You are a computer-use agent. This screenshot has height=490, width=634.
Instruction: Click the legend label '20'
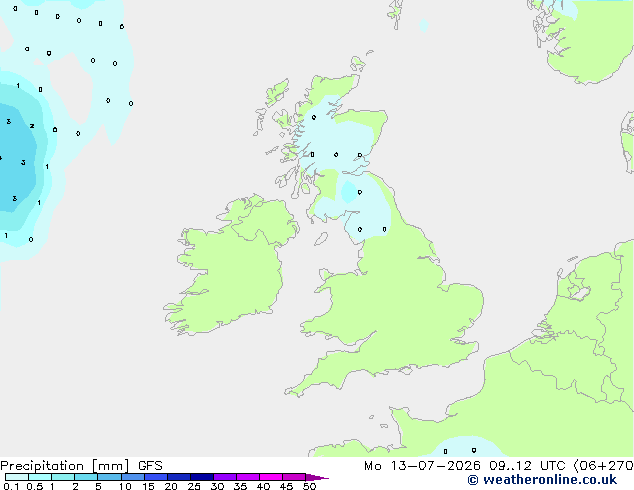pyautogui.click(x=171, y=486)
